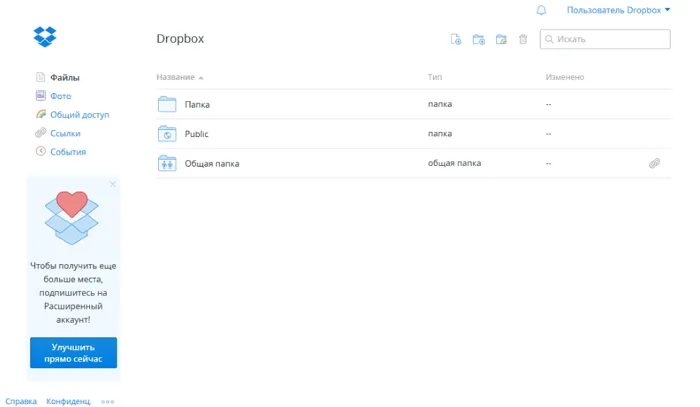Click the Public folder icon
The height and width of the screenshot is (407, 700).
[167, 133]
